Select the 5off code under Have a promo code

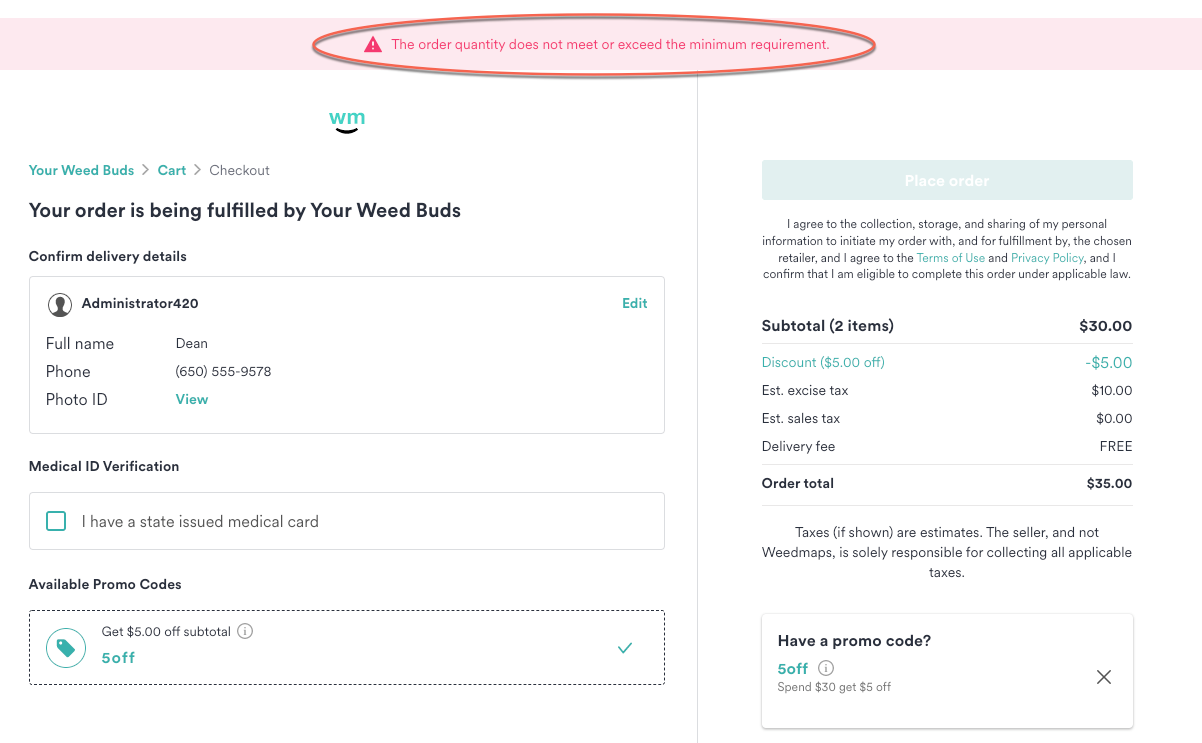792,668
